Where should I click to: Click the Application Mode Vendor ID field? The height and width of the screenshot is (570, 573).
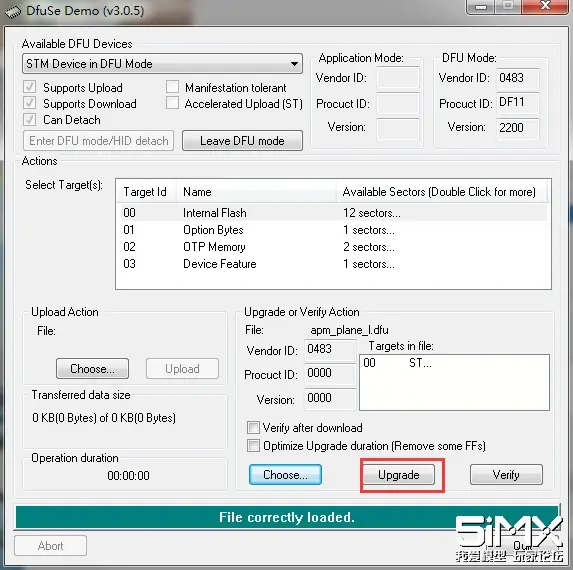pos(398,78)
